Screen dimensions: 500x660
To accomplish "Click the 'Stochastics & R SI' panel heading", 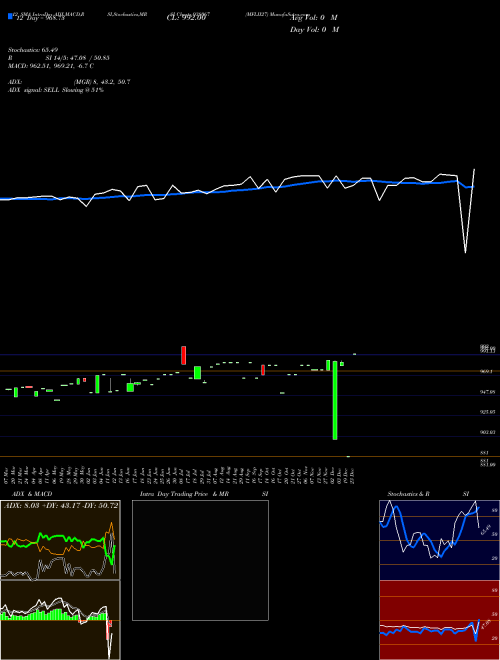I will [428, 494].
